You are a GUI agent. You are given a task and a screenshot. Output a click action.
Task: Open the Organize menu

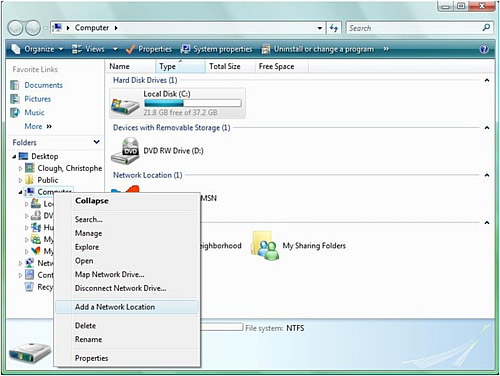pos(37,49)
